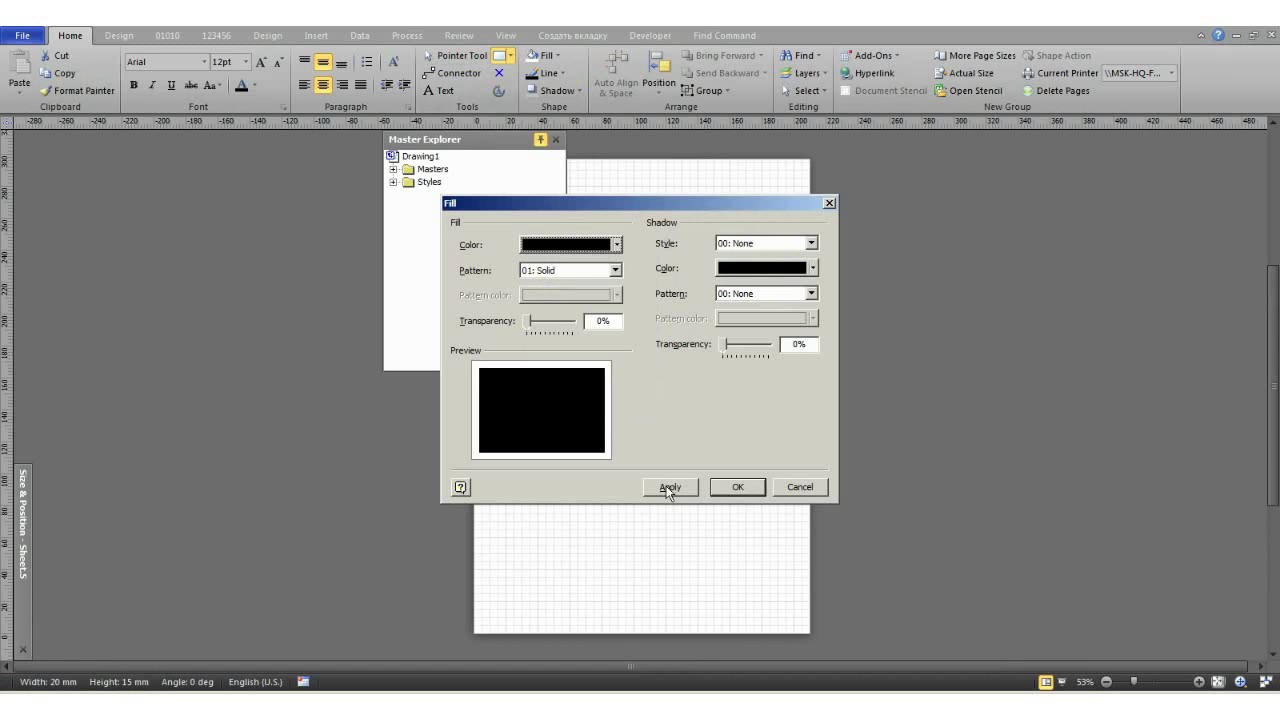The height and width of the screenshot is (720, 1280).
Task: Expand the Styles folder in tree
Action: point(393,182)
